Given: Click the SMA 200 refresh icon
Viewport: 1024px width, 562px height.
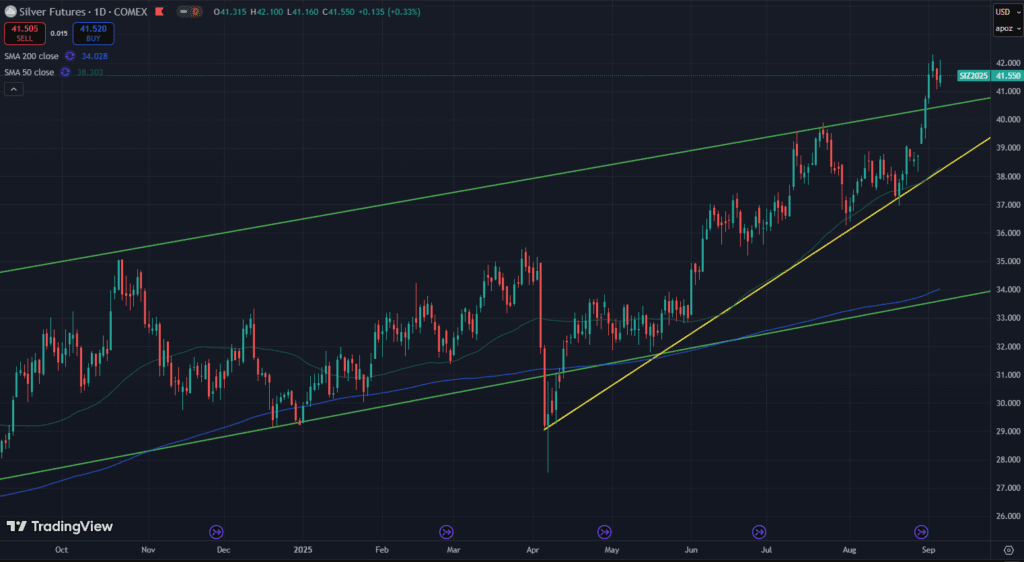Looking at the screenshot, I should (70, 56).
